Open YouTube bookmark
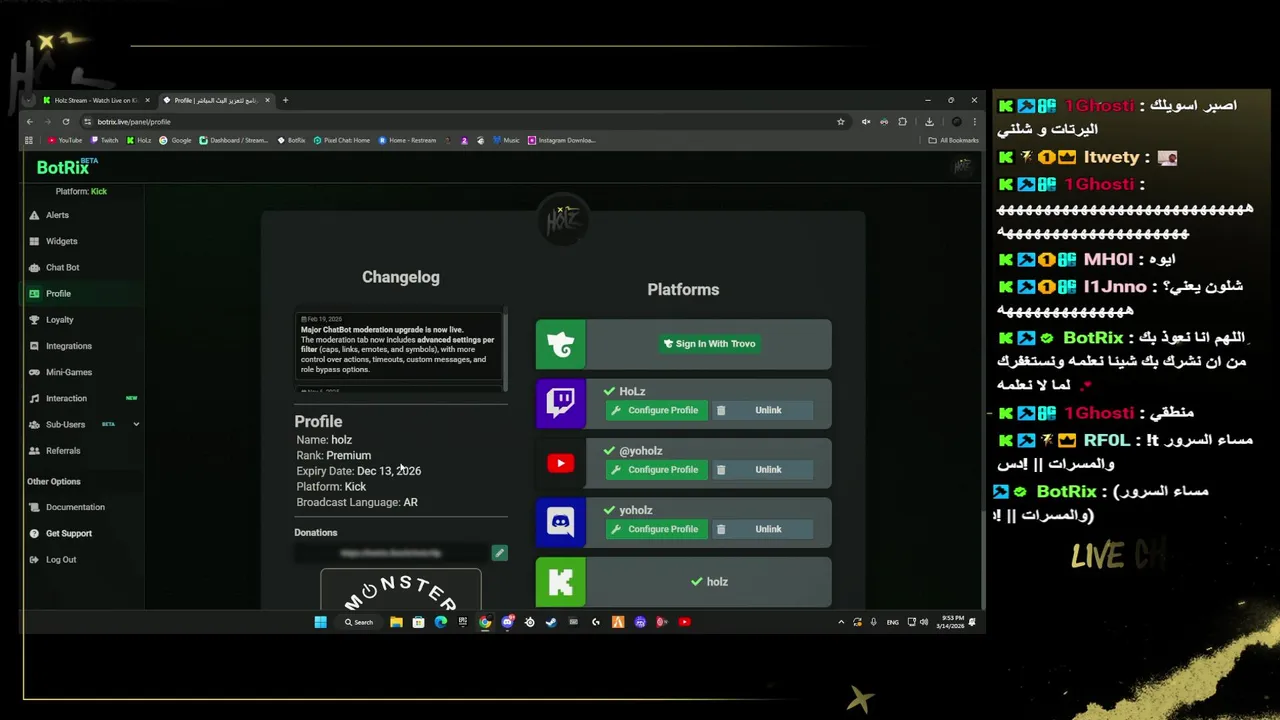The image size is (1280, 720). [65, 140]
